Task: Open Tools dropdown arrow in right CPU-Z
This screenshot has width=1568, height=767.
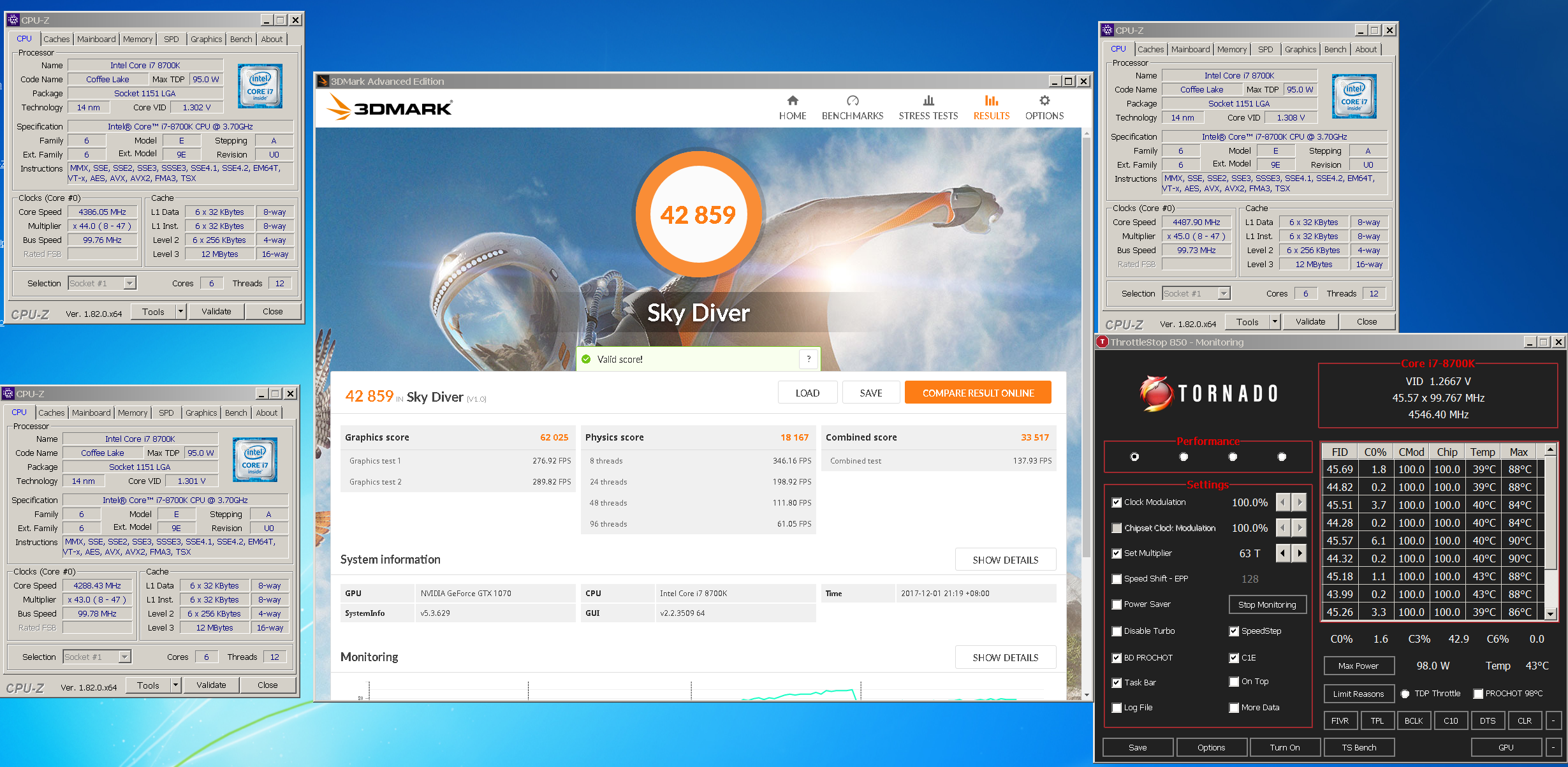Action: pos(1275,322)
